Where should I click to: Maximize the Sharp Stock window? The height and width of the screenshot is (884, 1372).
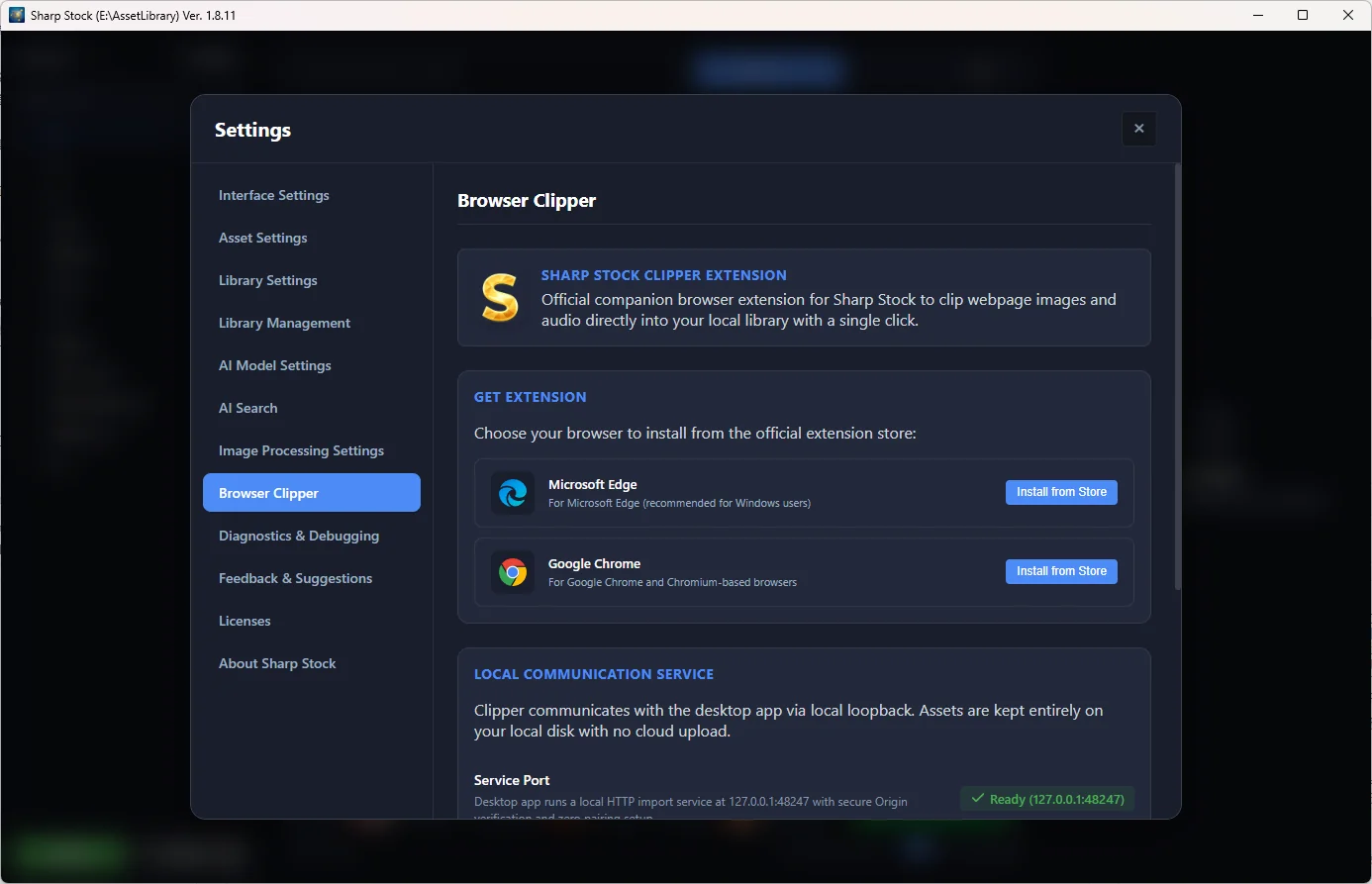[x=1303, y=15]
